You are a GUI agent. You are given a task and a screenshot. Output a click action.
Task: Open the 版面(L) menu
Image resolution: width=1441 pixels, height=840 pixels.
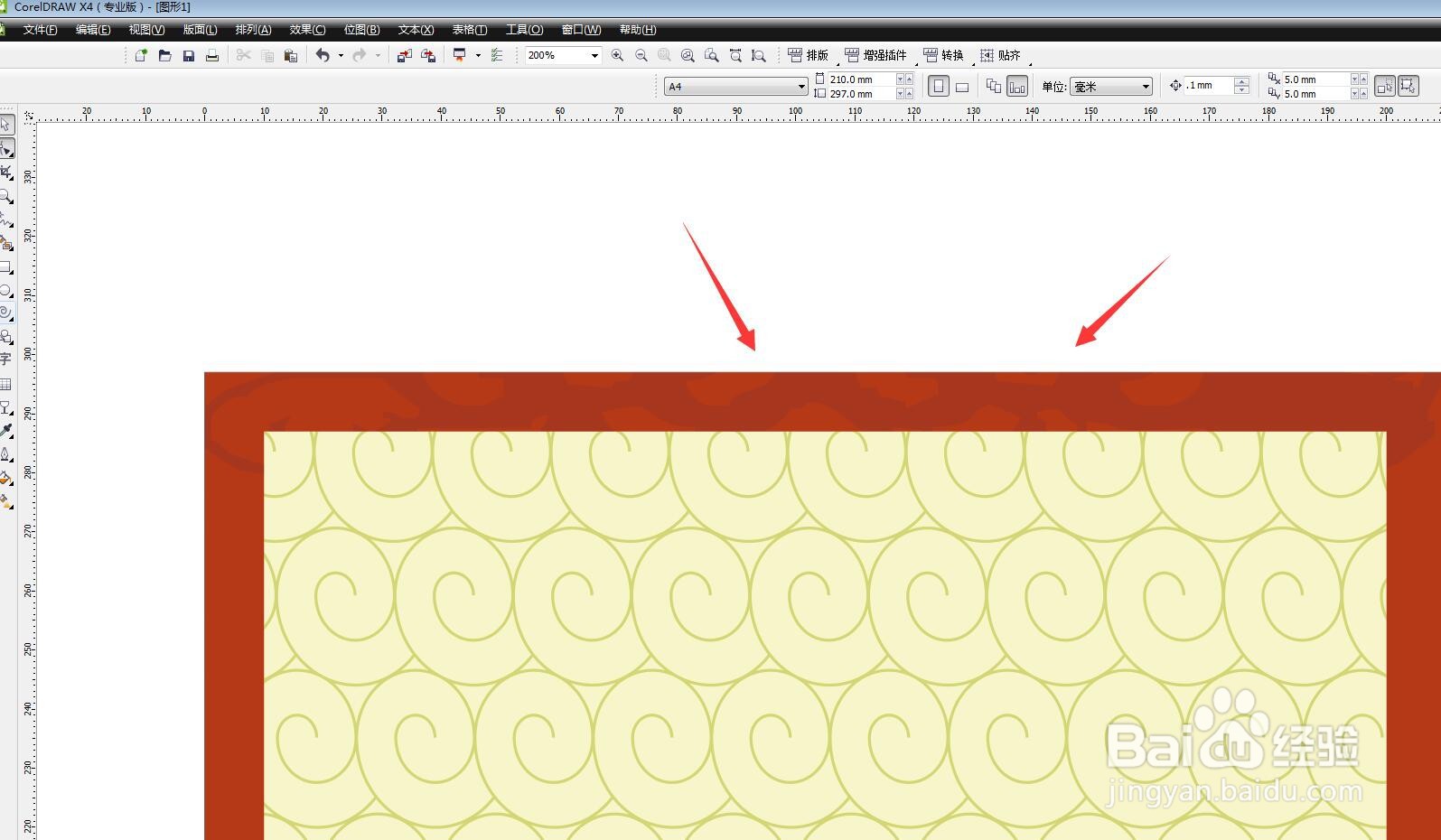coord(200,30)
